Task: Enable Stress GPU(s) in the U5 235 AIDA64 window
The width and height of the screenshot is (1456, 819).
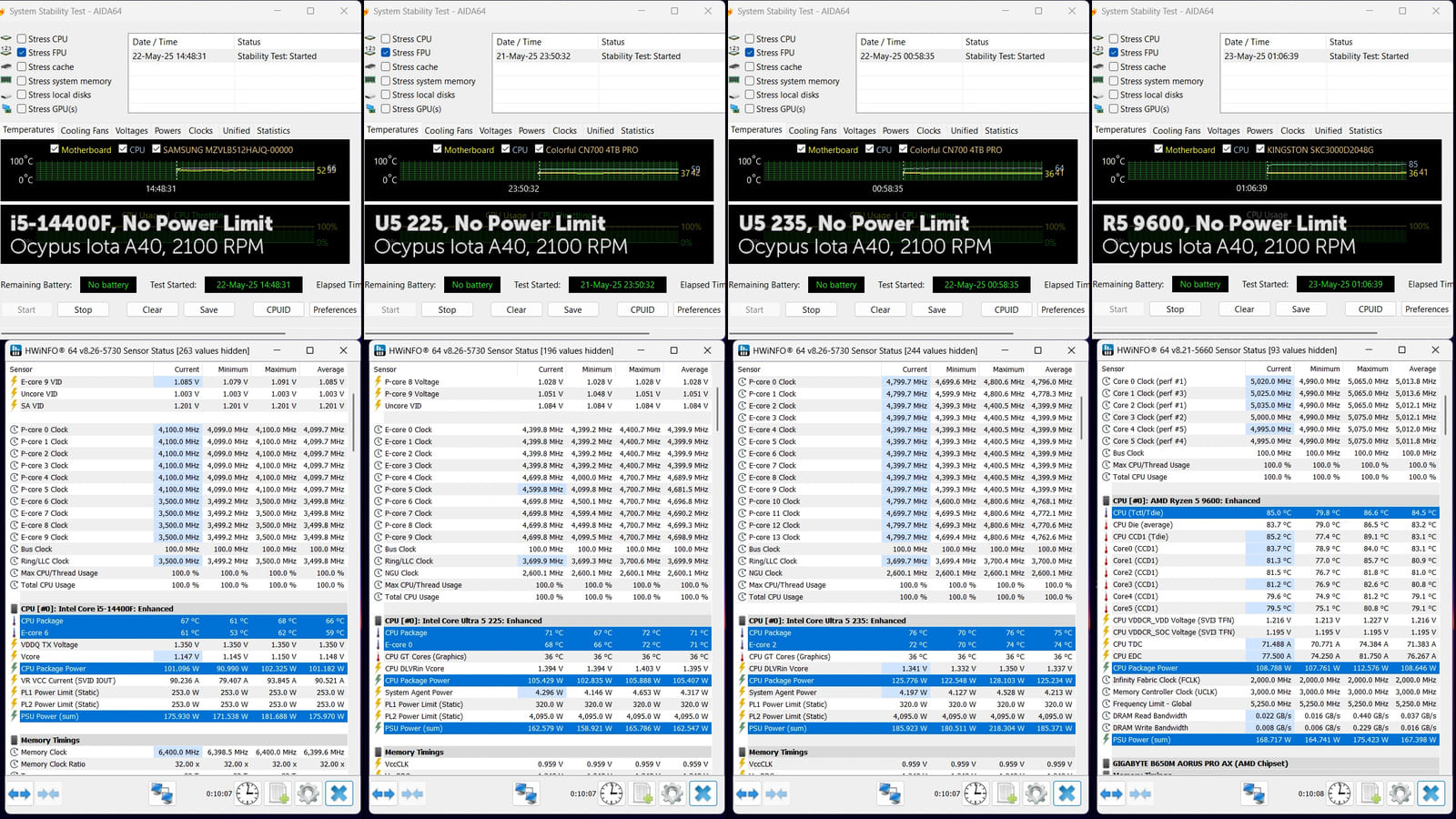Action: coord(750,109)
